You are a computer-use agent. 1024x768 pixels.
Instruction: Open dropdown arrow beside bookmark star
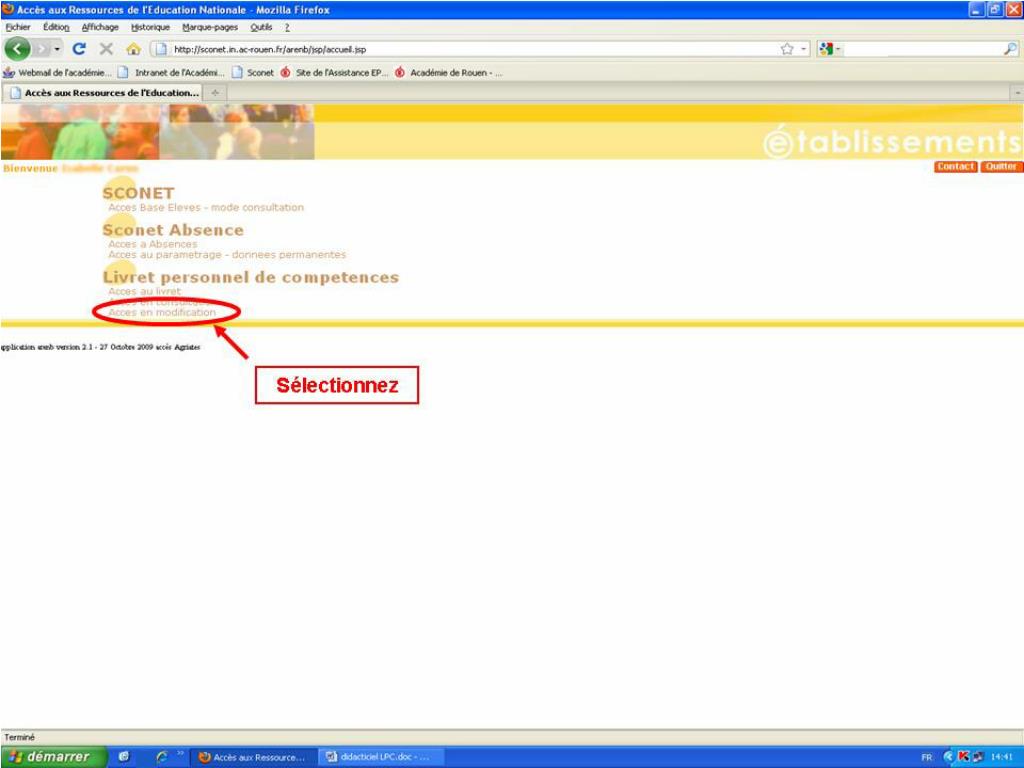coord(803,50)
